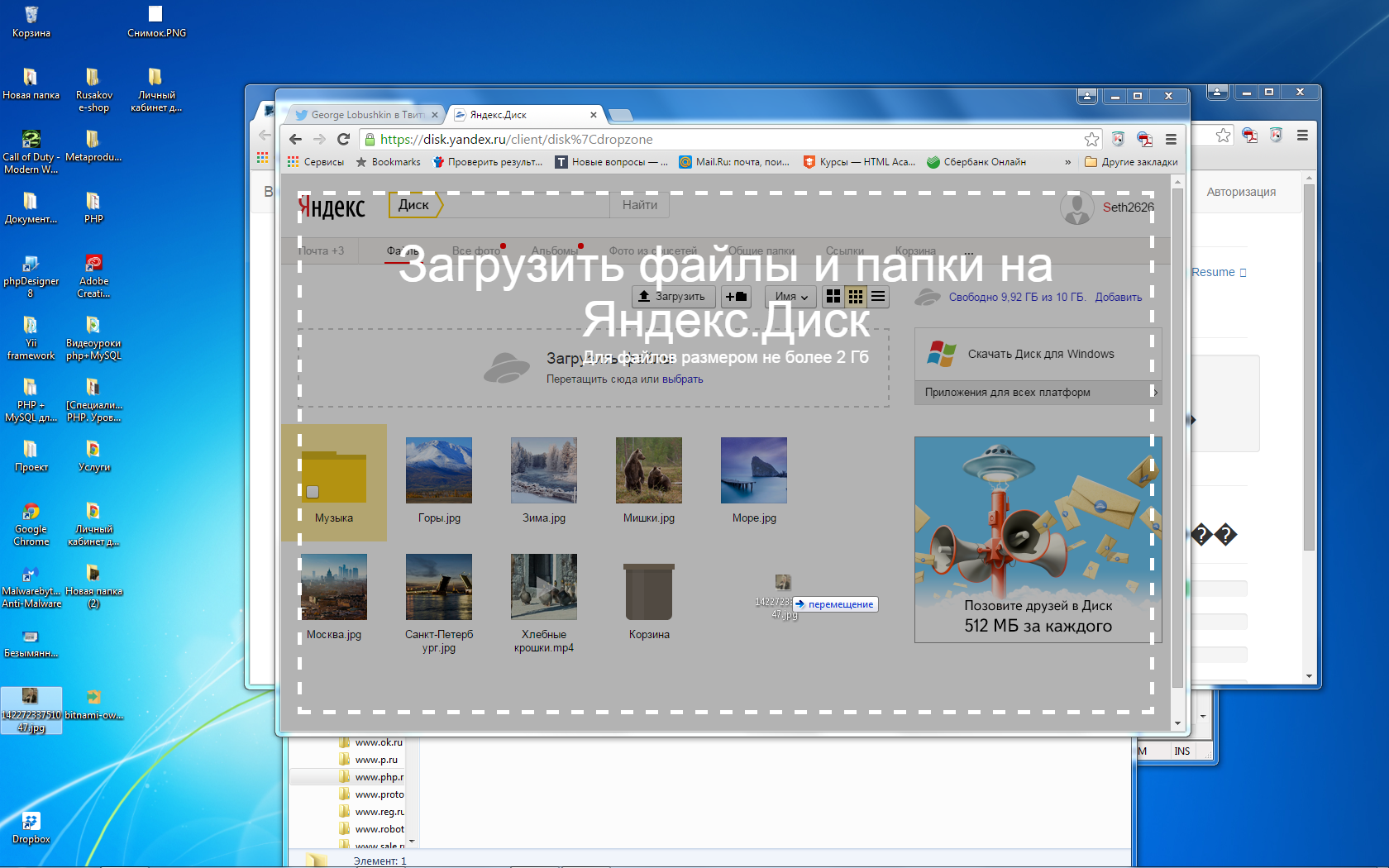The height and width of the screenshot is (868, 1389).
Task: Open Другие закладки folder
Action: tap(1131, 162)
